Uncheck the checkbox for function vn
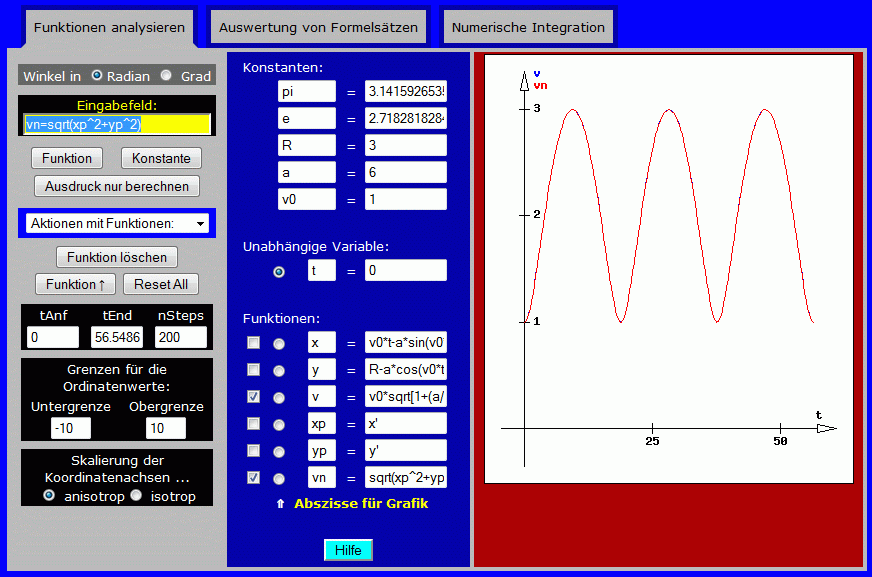This screenshot has height=577, width=872. tap(254, 477)
